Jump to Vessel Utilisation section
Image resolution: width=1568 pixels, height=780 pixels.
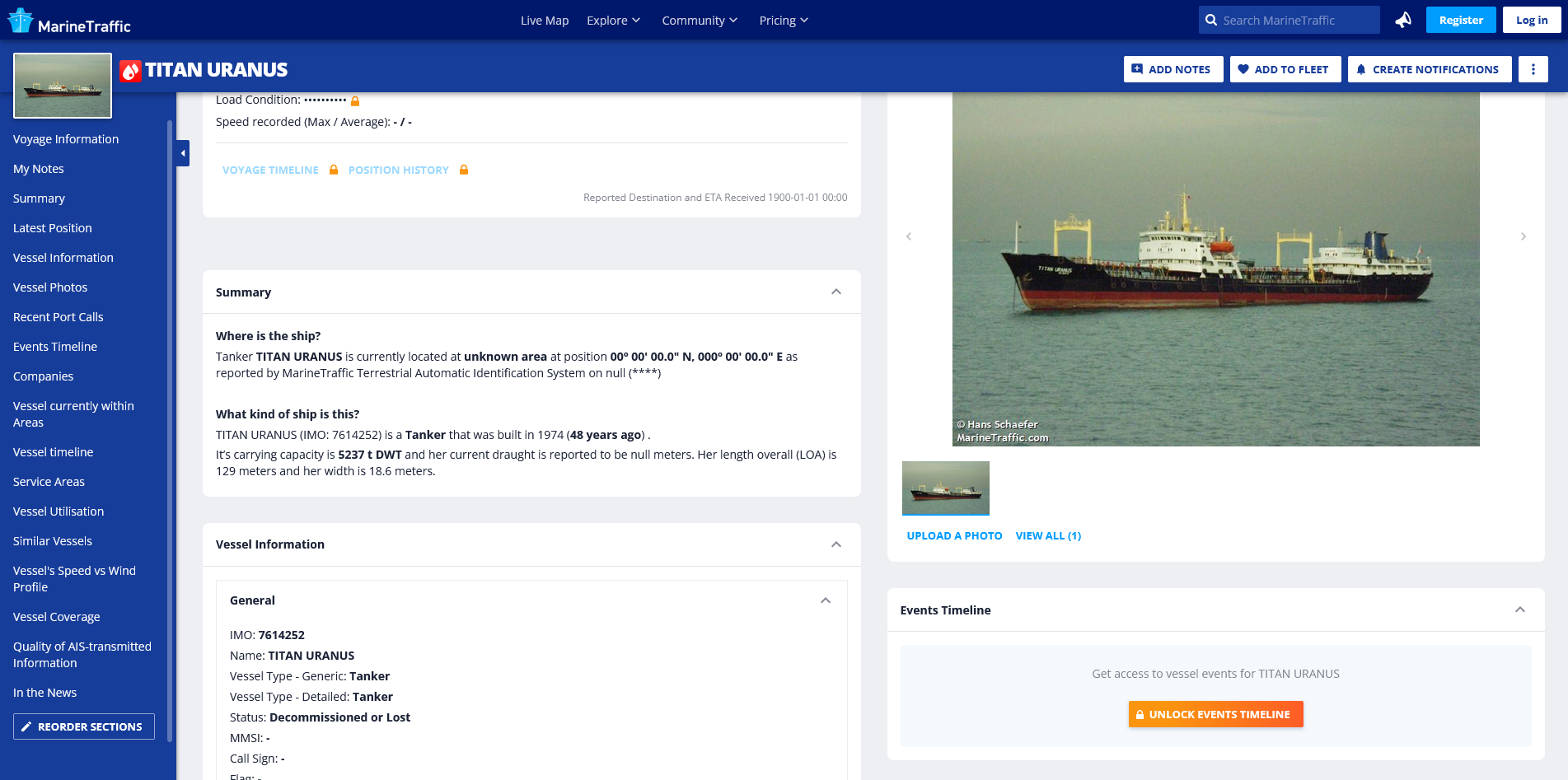pyautogui.click(x=59, y=511)
